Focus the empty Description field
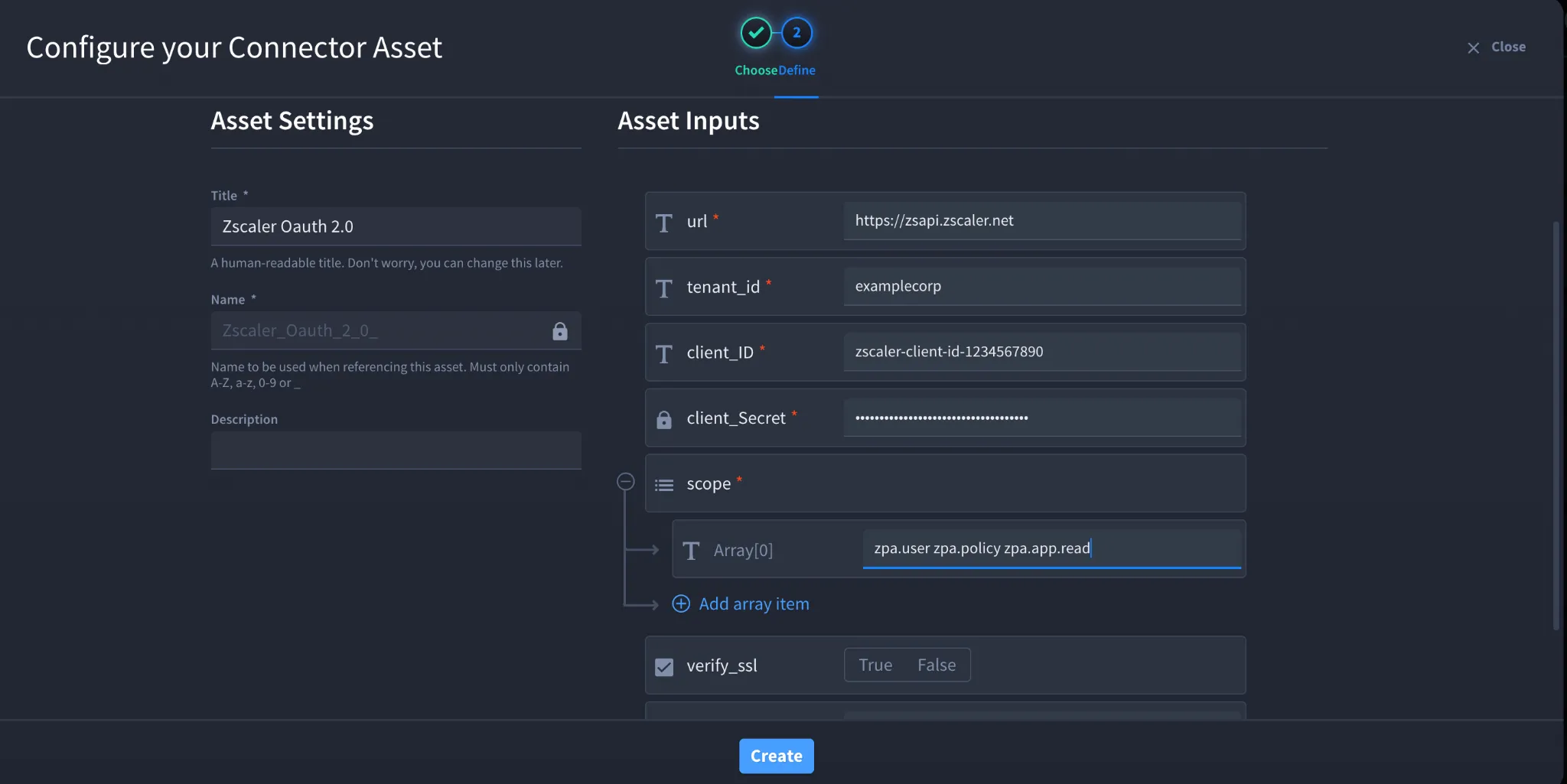Viewport: 1567px width, 784px height. pos(396,450)
